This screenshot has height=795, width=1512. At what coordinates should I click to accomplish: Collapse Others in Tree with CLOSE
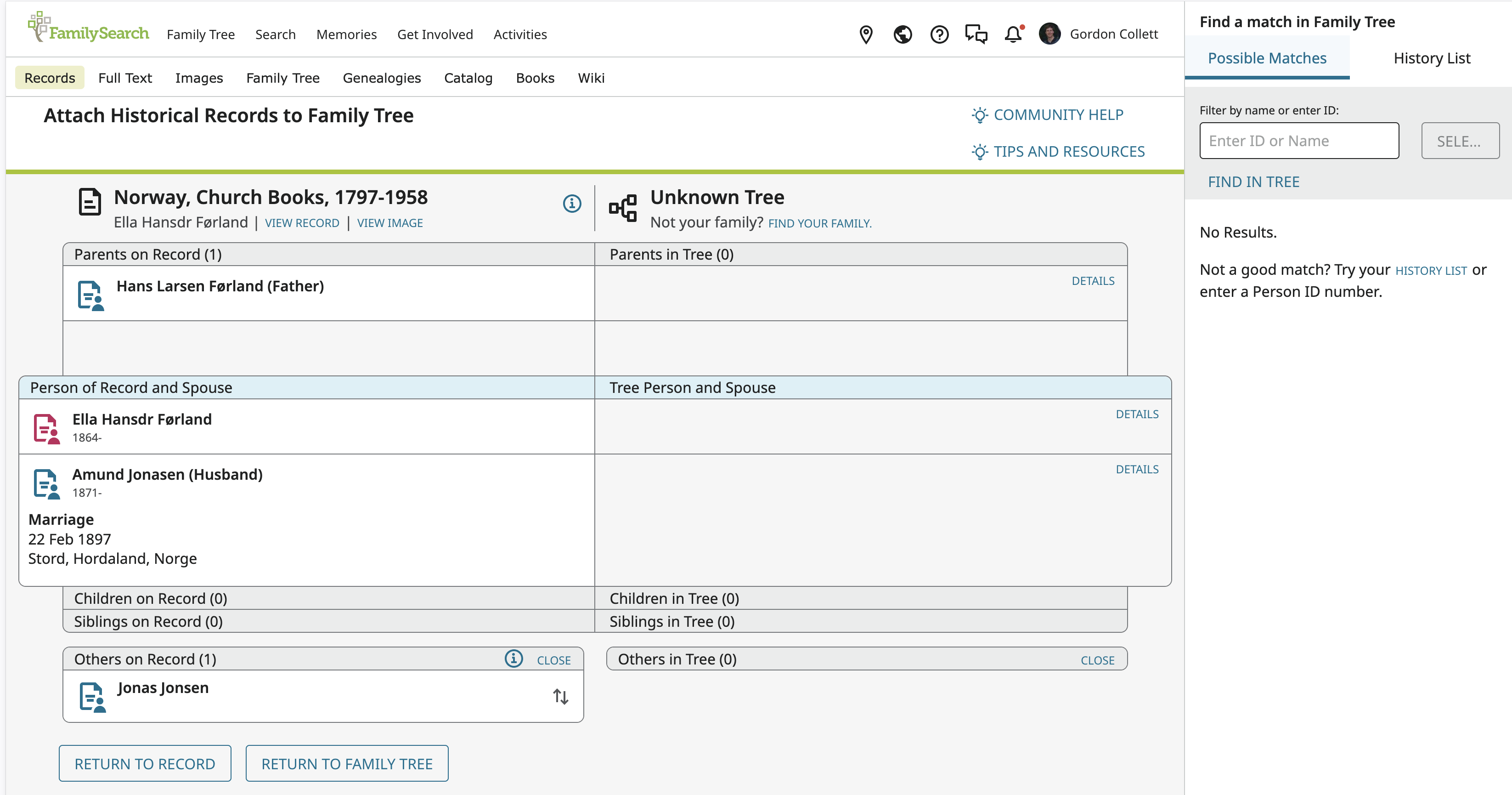1097,660
